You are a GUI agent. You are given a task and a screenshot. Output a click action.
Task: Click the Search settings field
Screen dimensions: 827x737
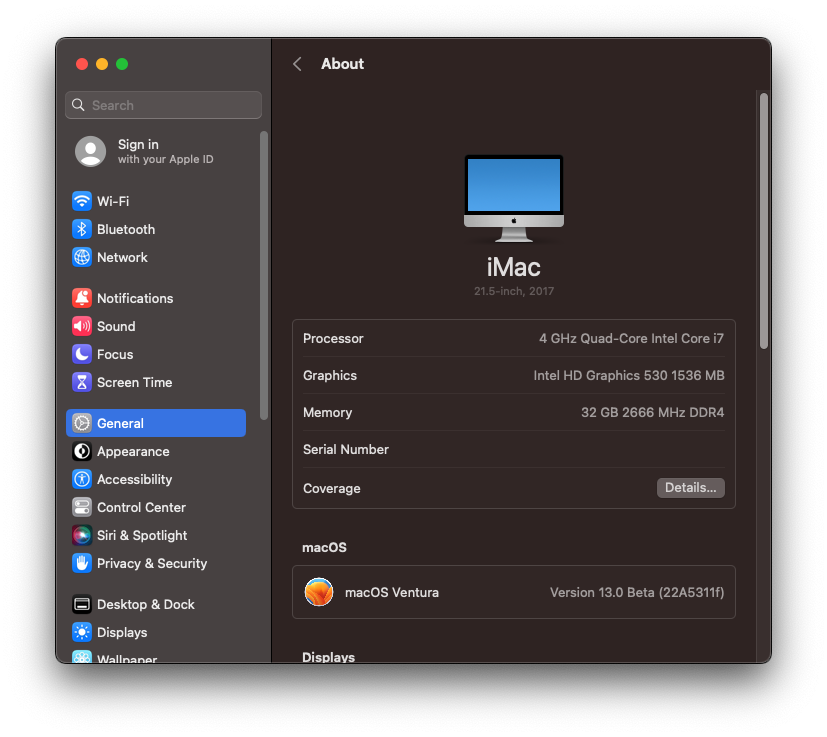[x=164, y=105]
